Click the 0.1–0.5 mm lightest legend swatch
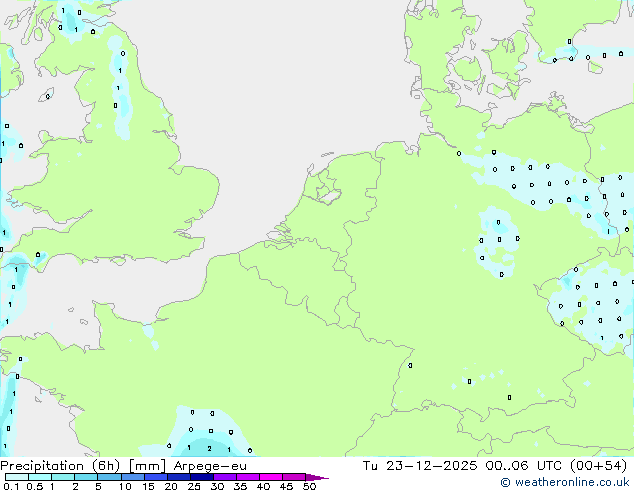 pos(17,477)
